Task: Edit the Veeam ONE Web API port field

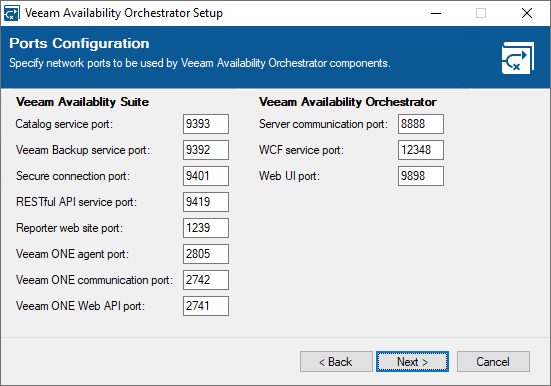Action: (206, 306)
